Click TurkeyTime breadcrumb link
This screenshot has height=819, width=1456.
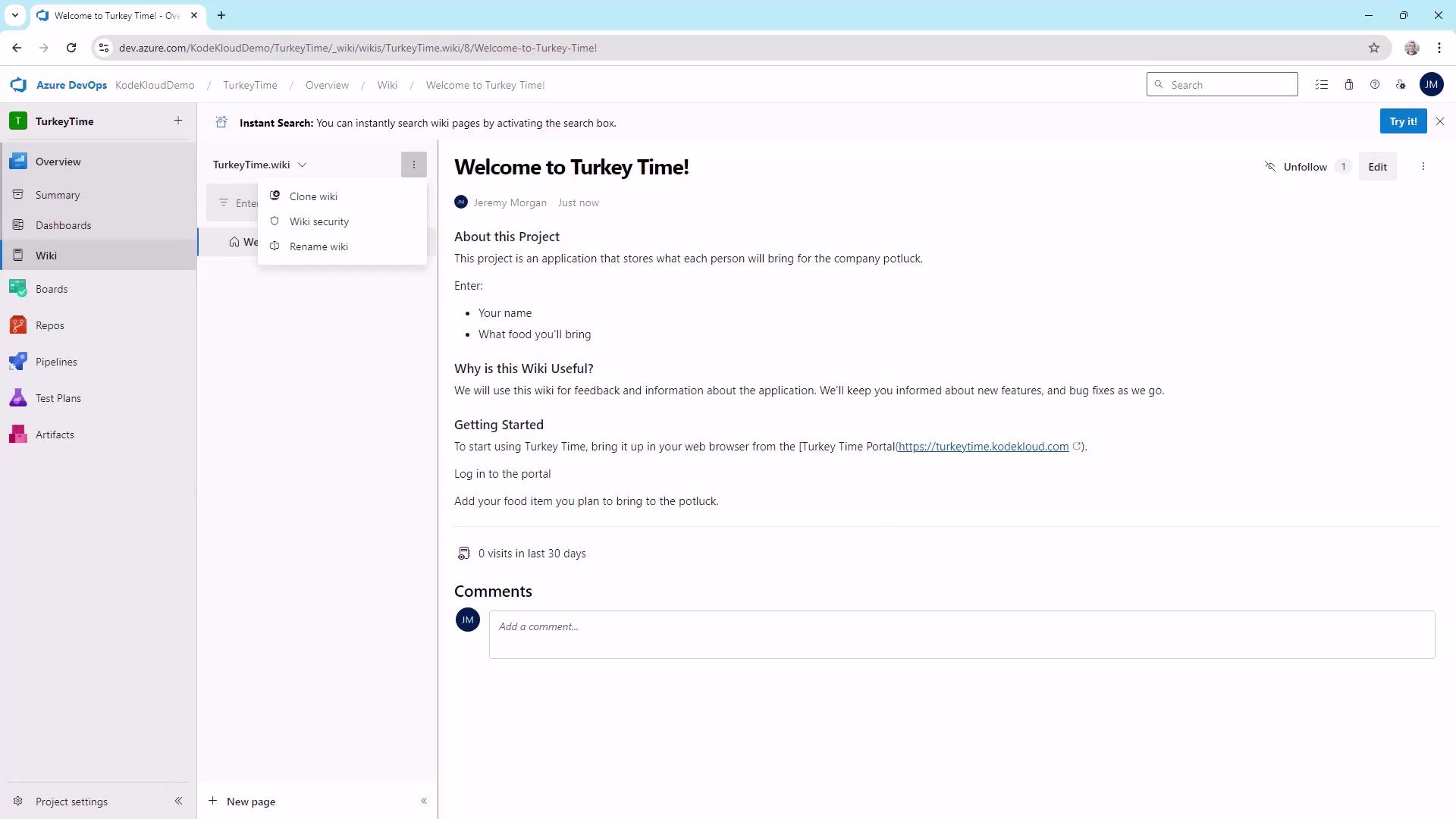point(250,85)
